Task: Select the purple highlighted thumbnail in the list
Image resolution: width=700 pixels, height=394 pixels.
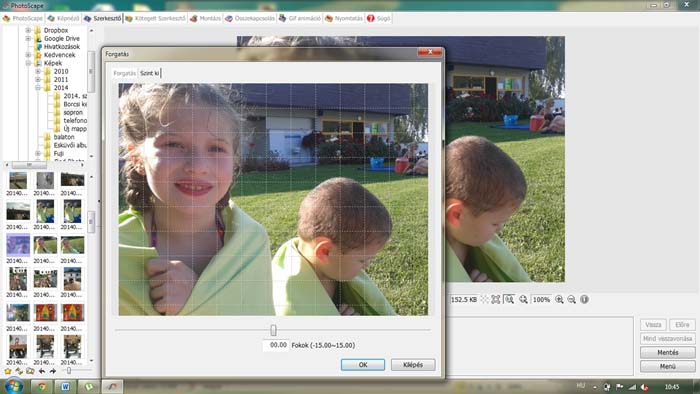Action: 18,245
